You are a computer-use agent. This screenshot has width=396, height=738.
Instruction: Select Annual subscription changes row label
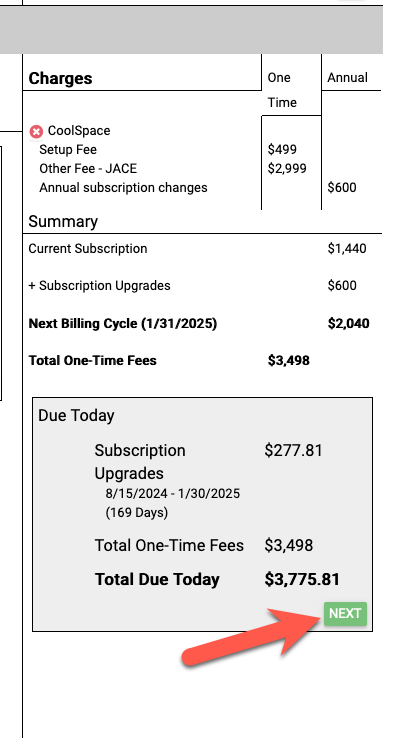click(x=123, y=187)
